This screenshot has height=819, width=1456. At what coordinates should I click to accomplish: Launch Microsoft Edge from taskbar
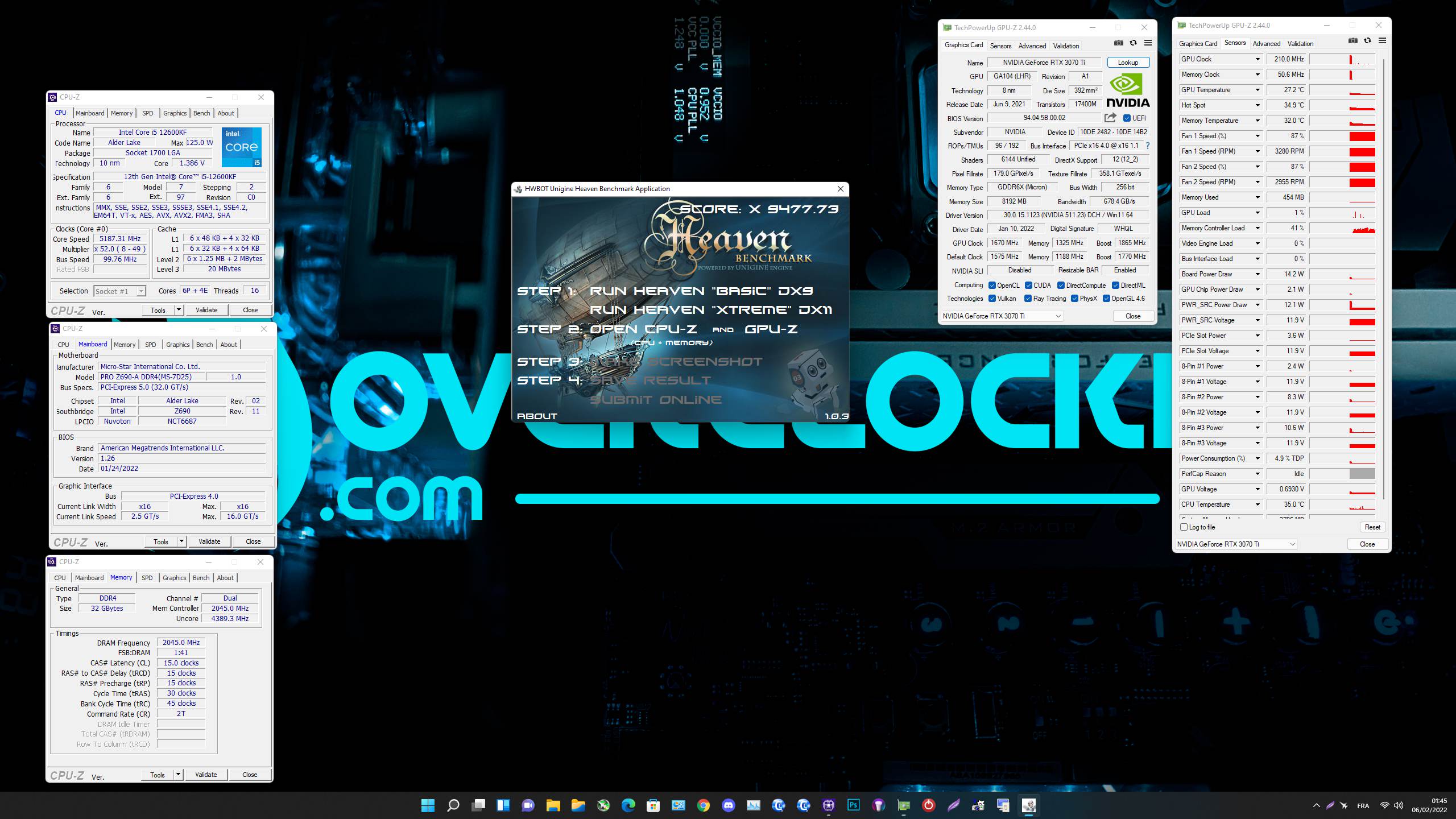(628, 805)
